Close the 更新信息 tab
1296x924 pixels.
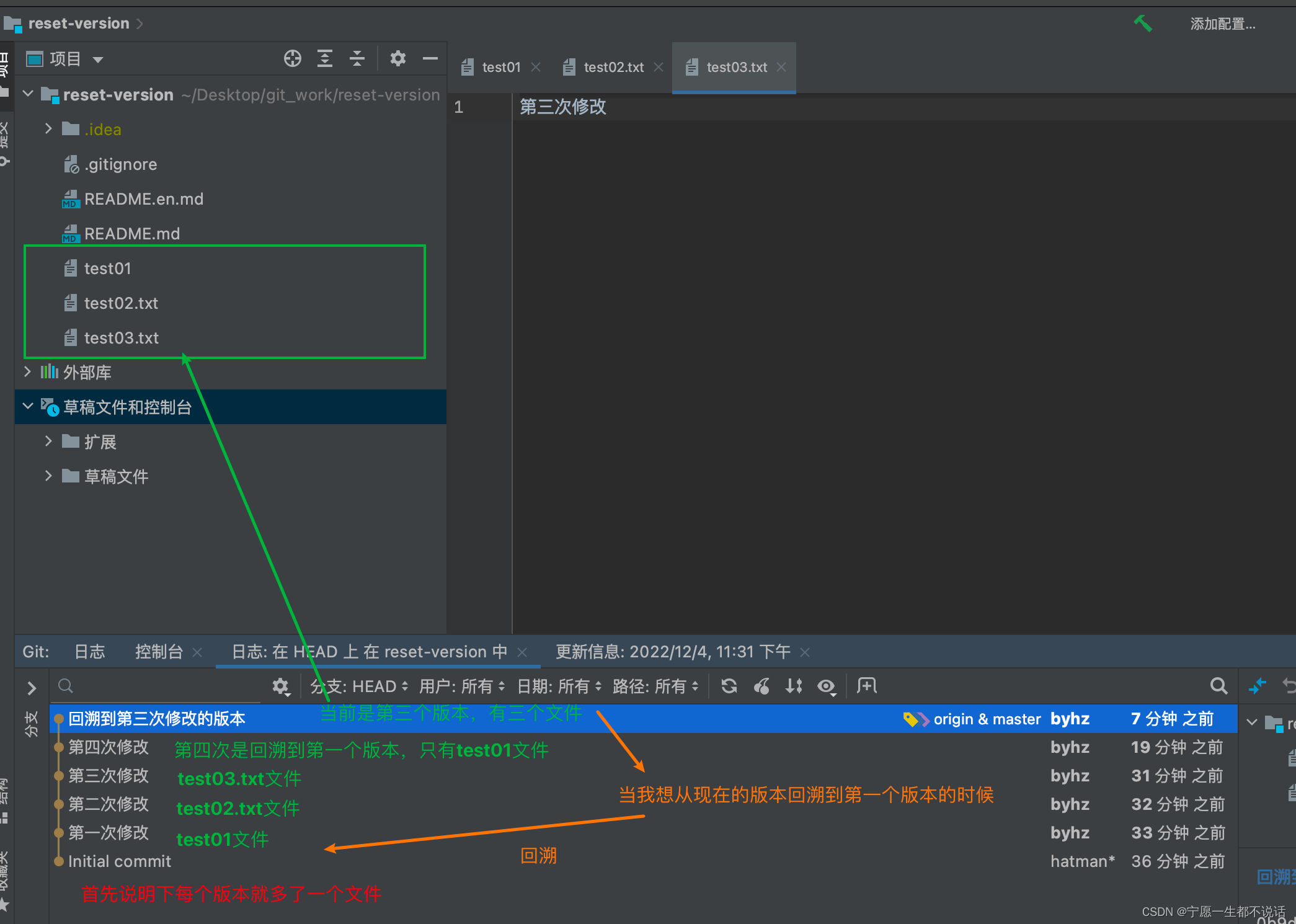point(805,652)
